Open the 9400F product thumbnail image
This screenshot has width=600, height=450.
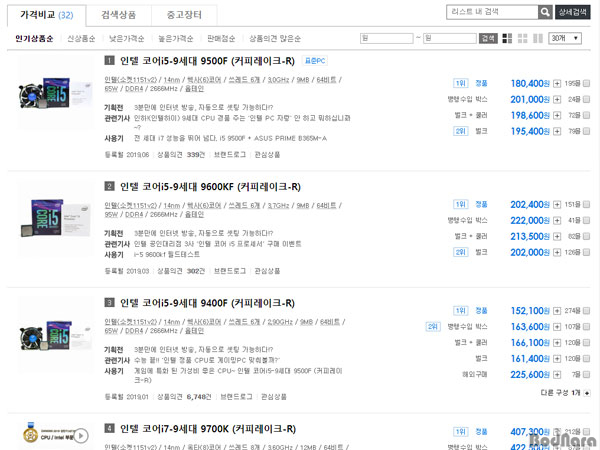click(x=55, y=335)
